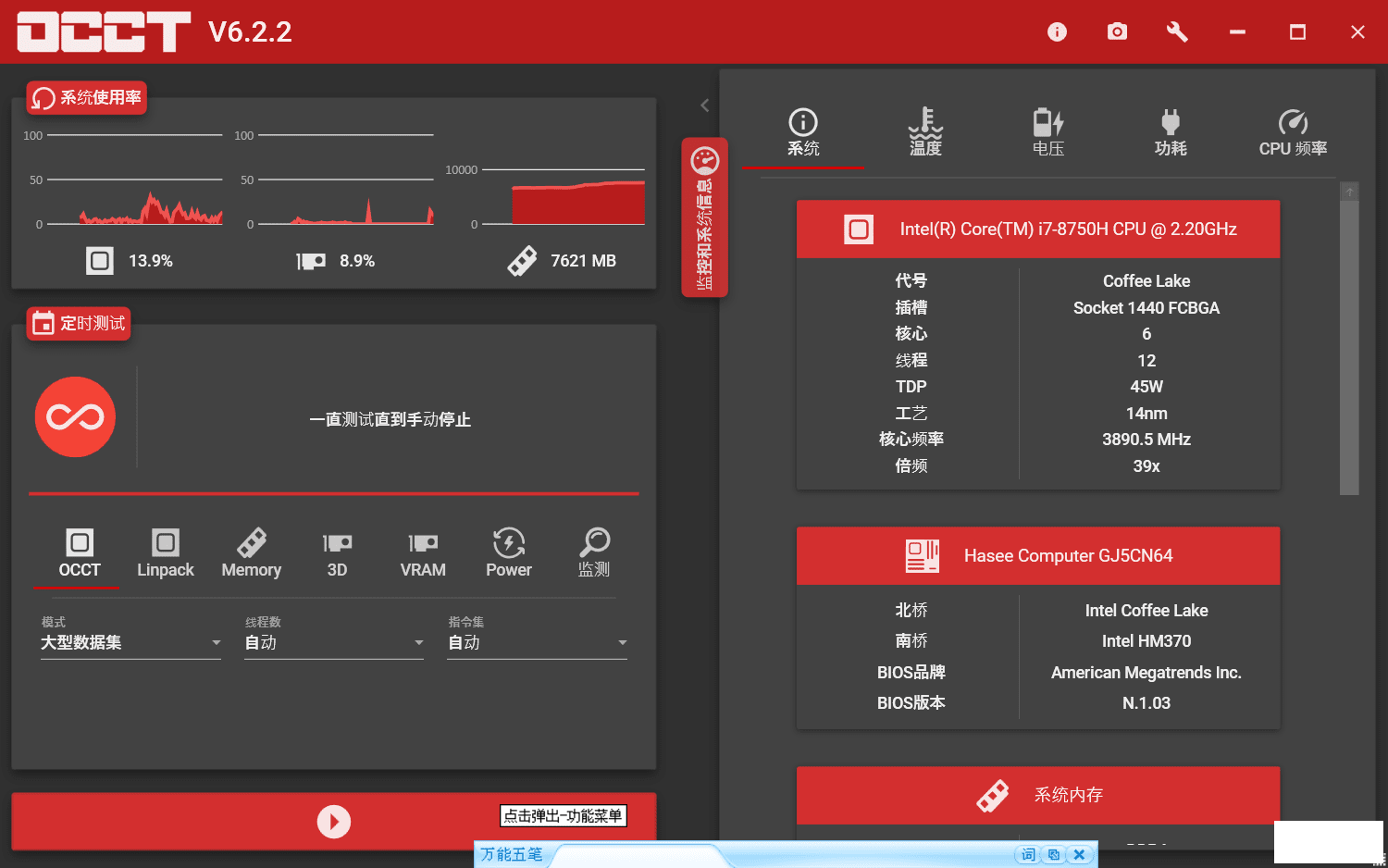Image resolution: width=1388 pixels, height=868 pixels.
Task: Close the 万能五笔 IME bar
Action: coord(1079,854)
